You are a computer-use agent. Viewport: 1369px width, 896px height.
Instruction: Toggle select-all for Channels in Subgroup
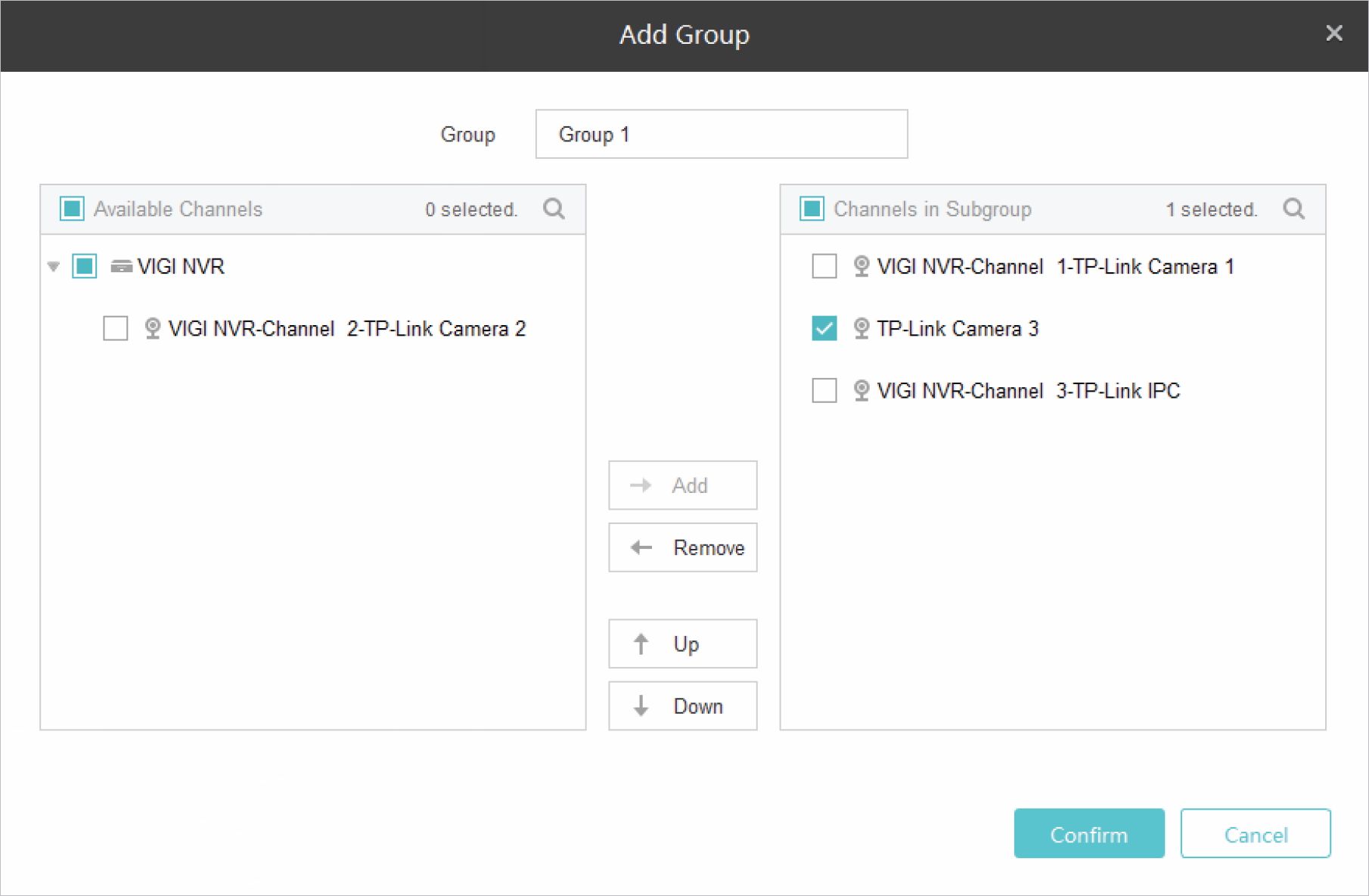(812, 209)
